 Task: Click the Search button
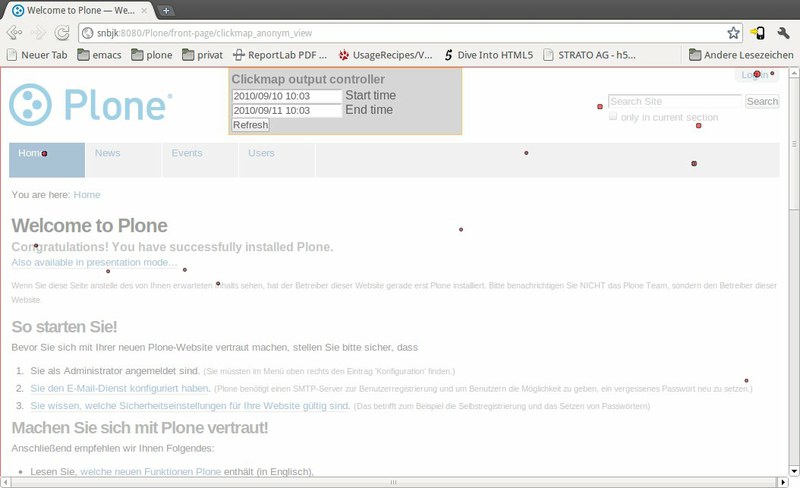point(762,101)
